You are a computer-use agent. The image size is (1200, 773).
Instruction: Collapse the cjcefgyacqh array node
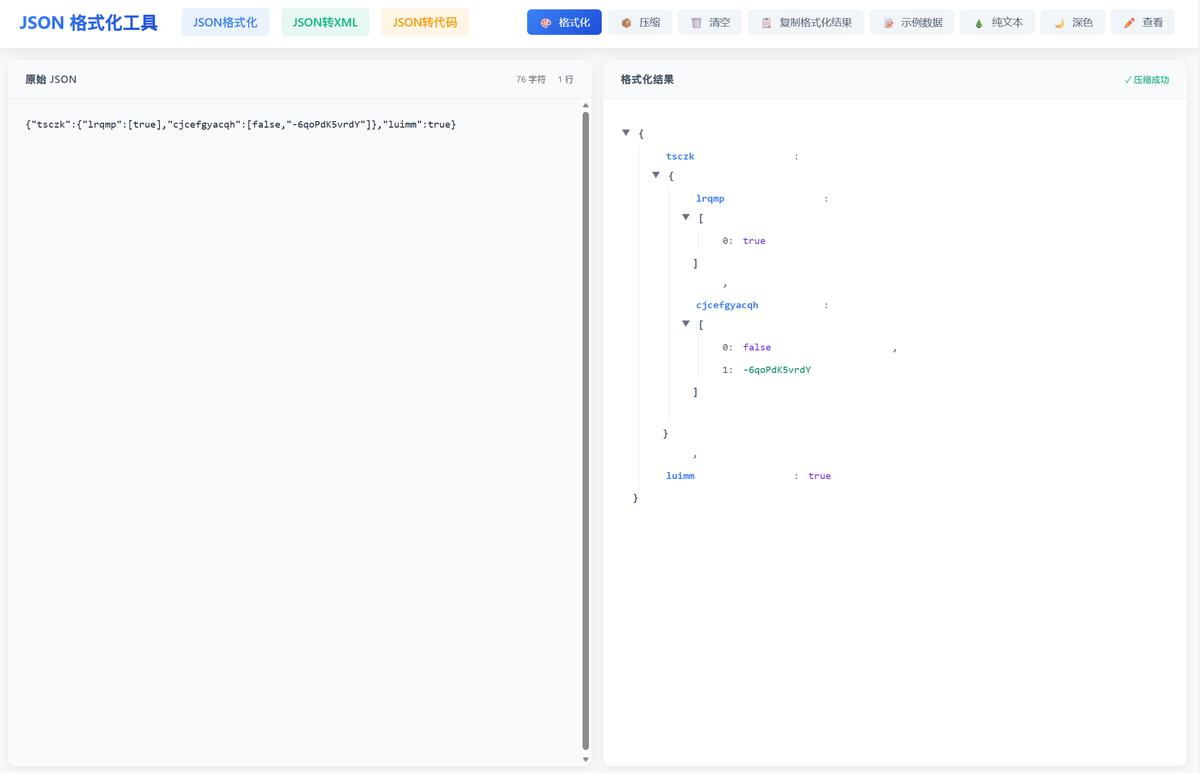pyautogui.click(x=686, y=324)
